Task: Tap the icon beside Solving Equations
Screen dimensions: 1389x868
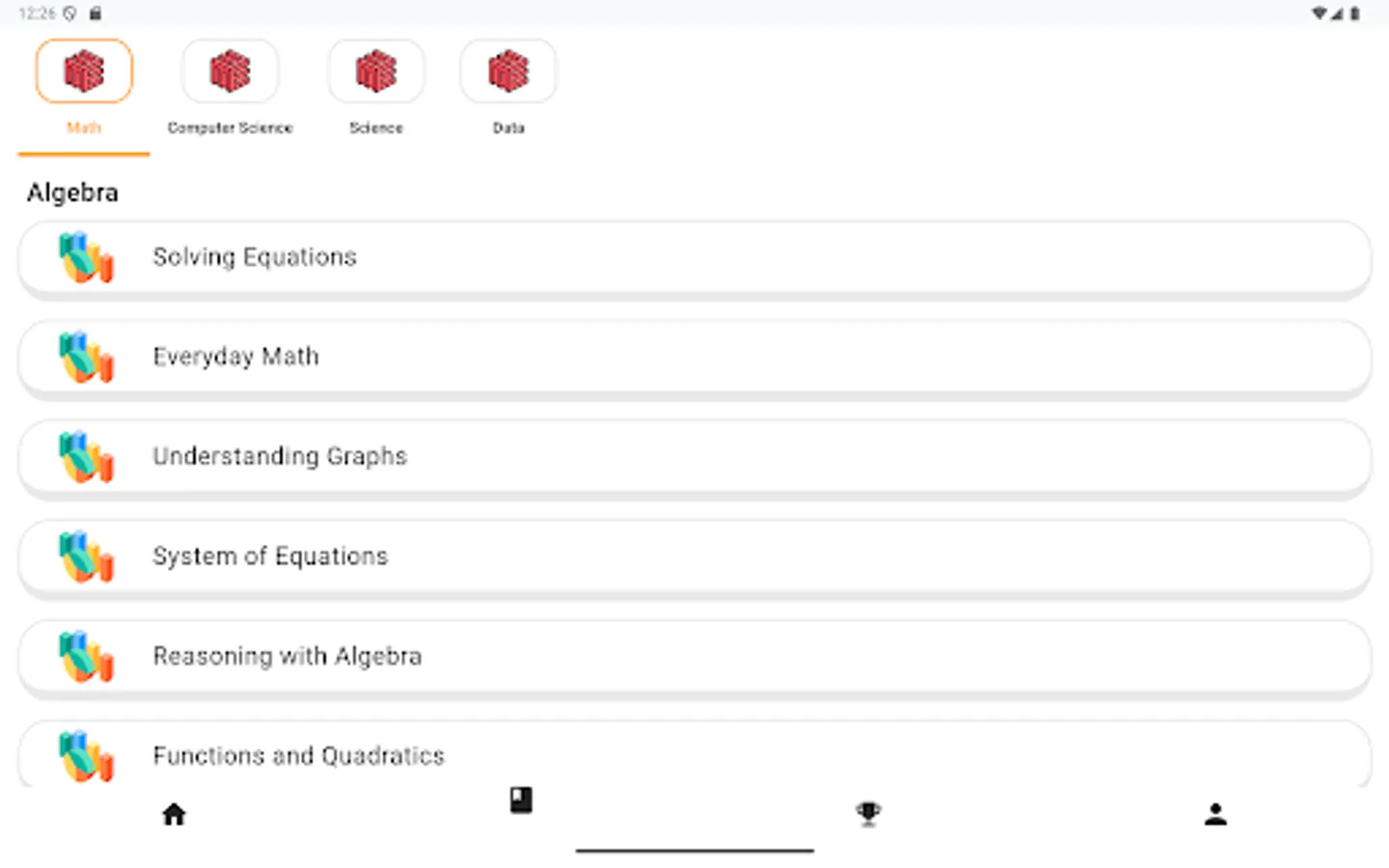Action: pos(86,258)
